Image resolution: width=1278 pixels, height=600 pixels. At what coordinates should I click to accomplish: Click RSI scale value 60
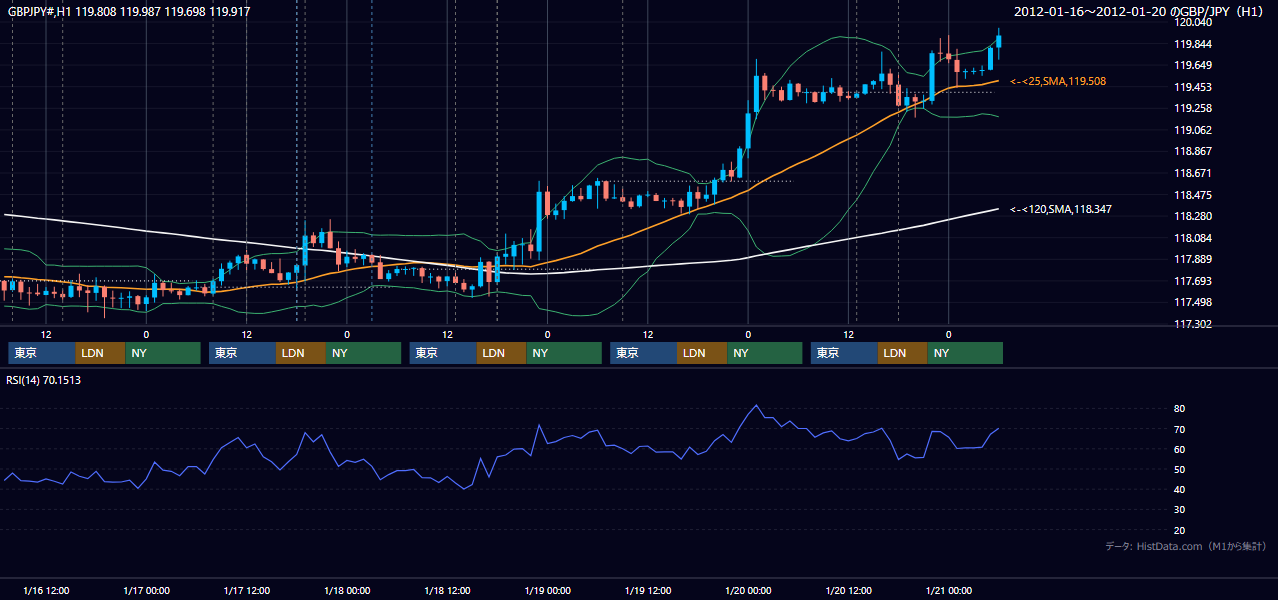(x=1180, y=450)
